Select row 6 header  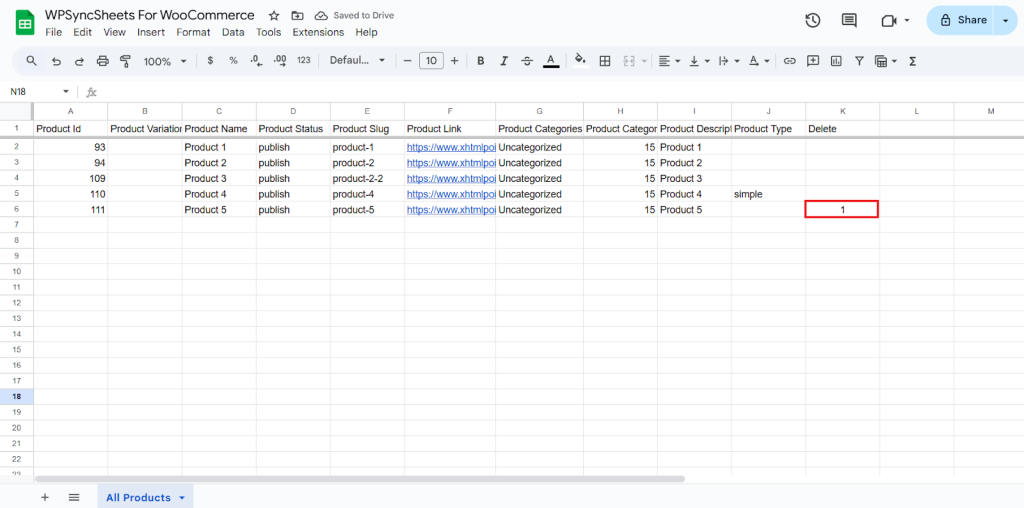tap(16, 210)
